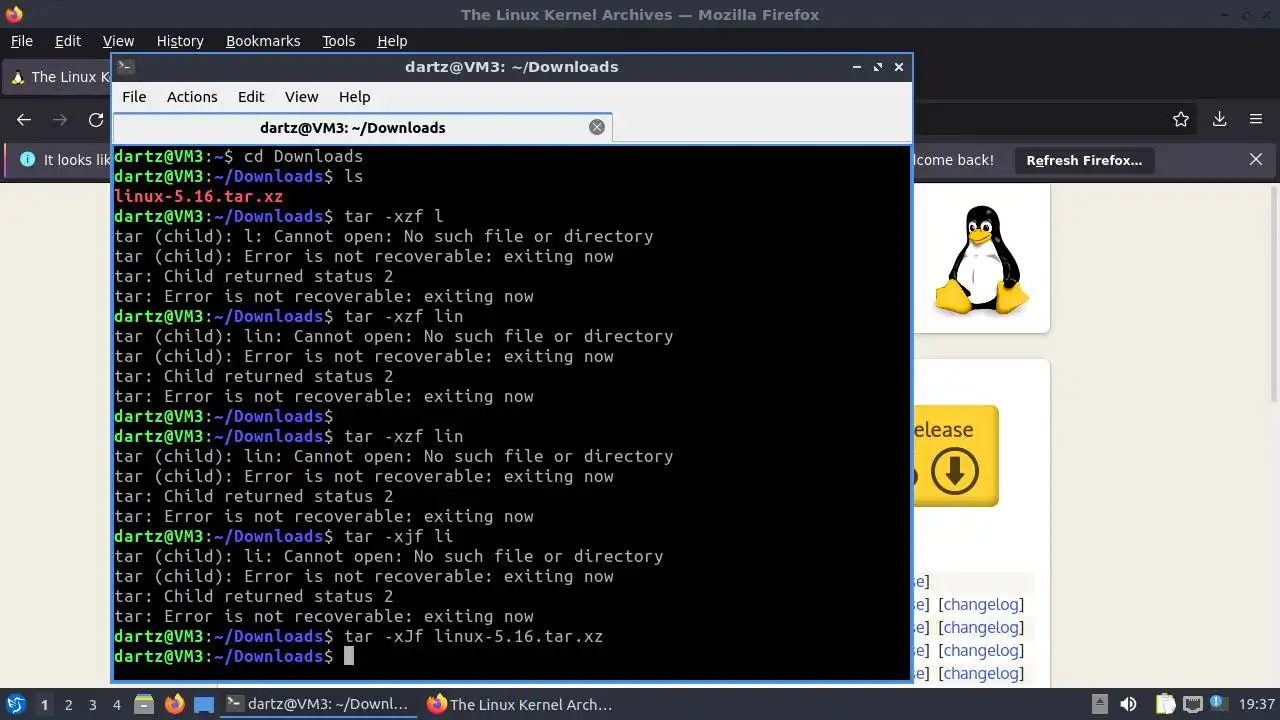The width and height of the screenshot is (1280, 720).
Task: Switch to workspace 1
Action: pyautogui.click(x=44, y=704)
